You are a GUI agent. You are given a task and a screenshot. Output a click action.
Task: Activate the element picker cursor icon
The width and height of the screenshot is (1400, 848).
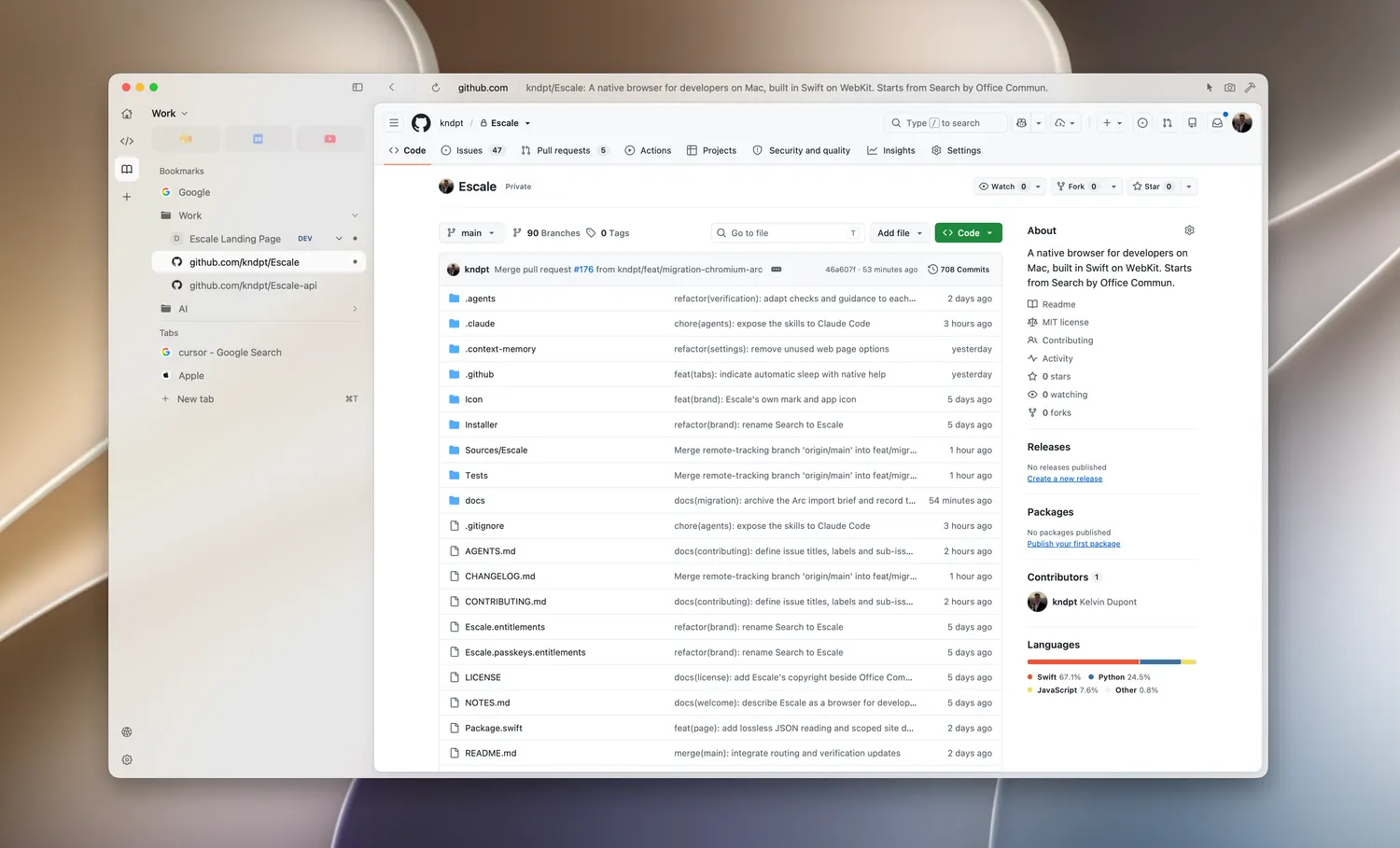coord(1210,88)
